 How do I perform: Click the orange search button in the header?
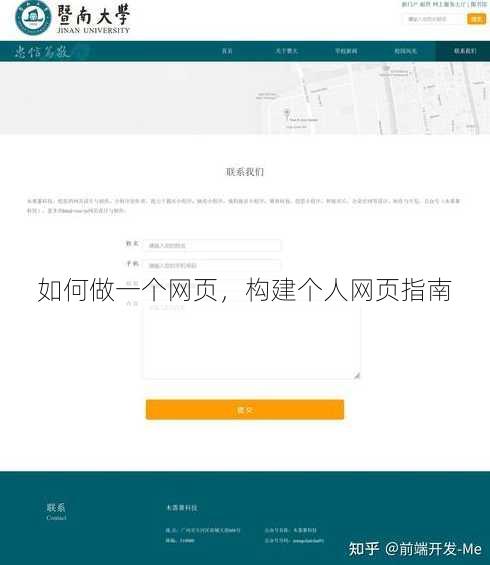pyautogui.click(x=476, y=19)
